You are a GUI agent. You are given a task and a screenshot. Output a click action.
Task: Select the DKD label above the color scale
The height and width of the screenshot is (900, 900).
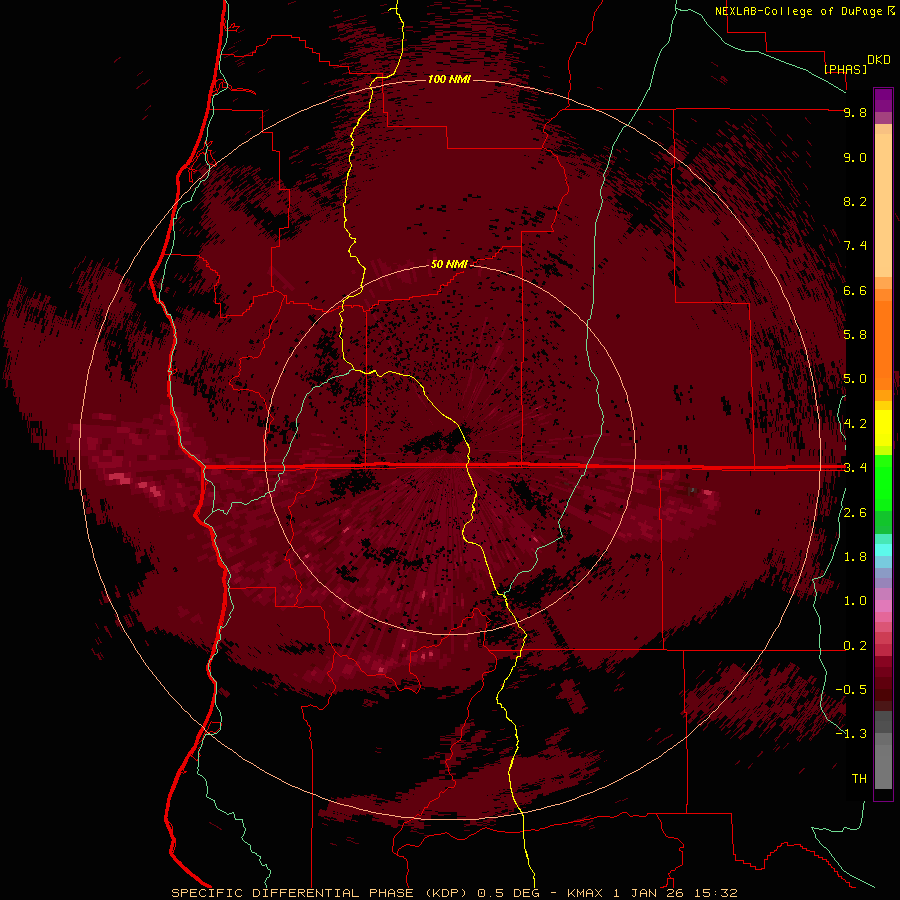pos(879,60)
